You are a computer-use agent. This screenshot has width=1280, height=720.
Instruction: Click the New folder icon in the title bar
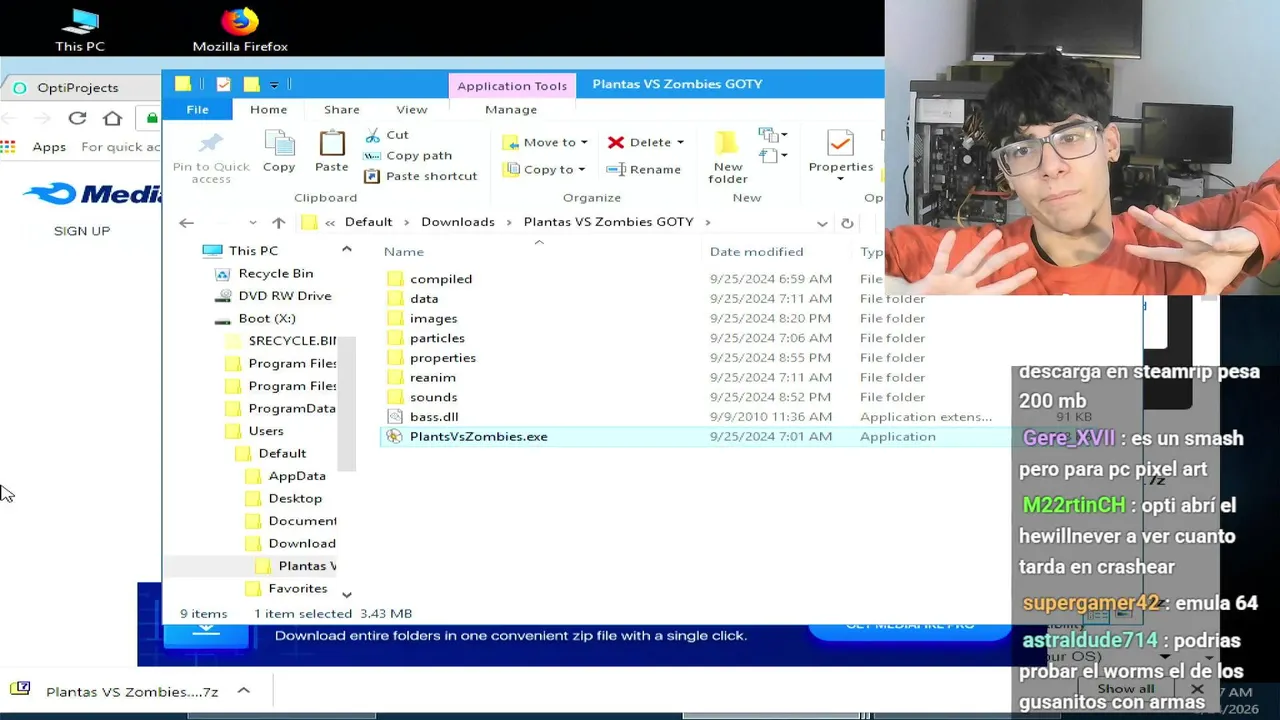pos(251,84)
